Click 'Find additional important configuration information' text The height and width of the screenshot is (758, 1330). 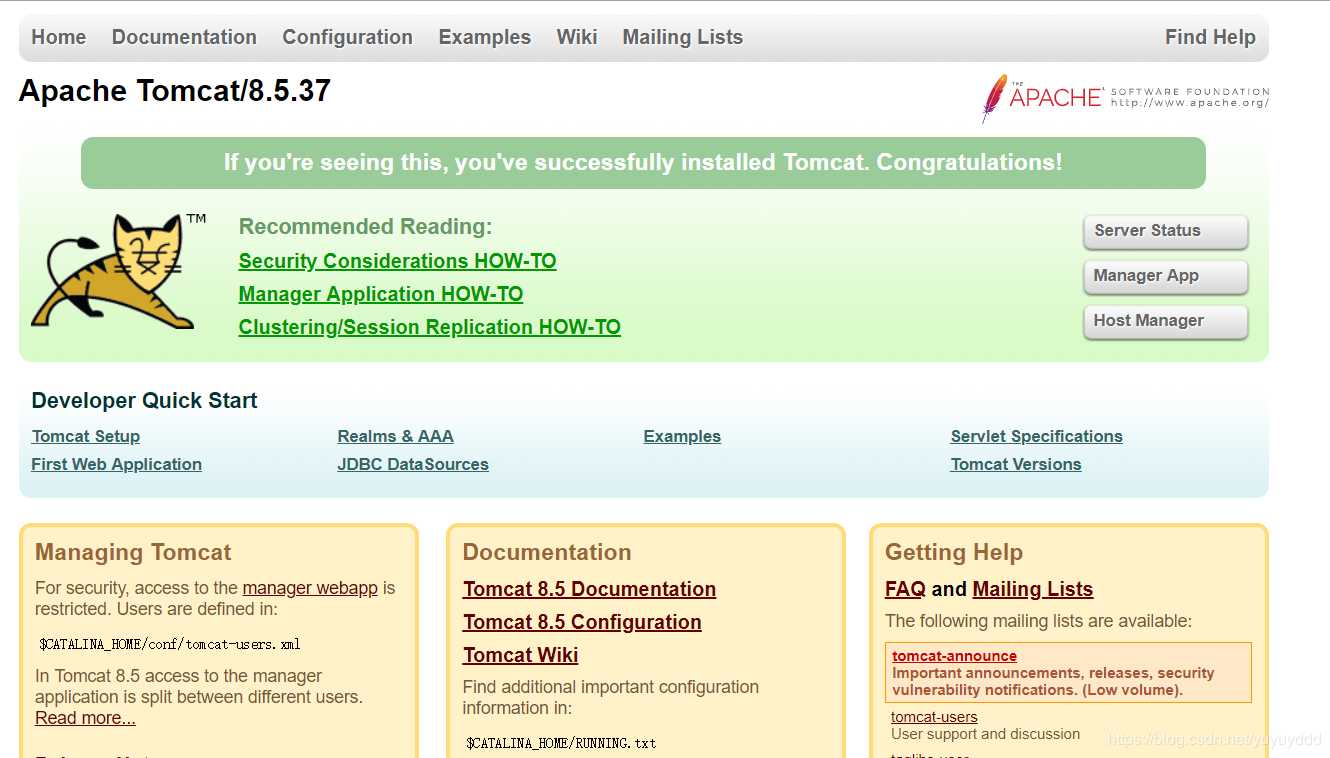tap(610, 697)
